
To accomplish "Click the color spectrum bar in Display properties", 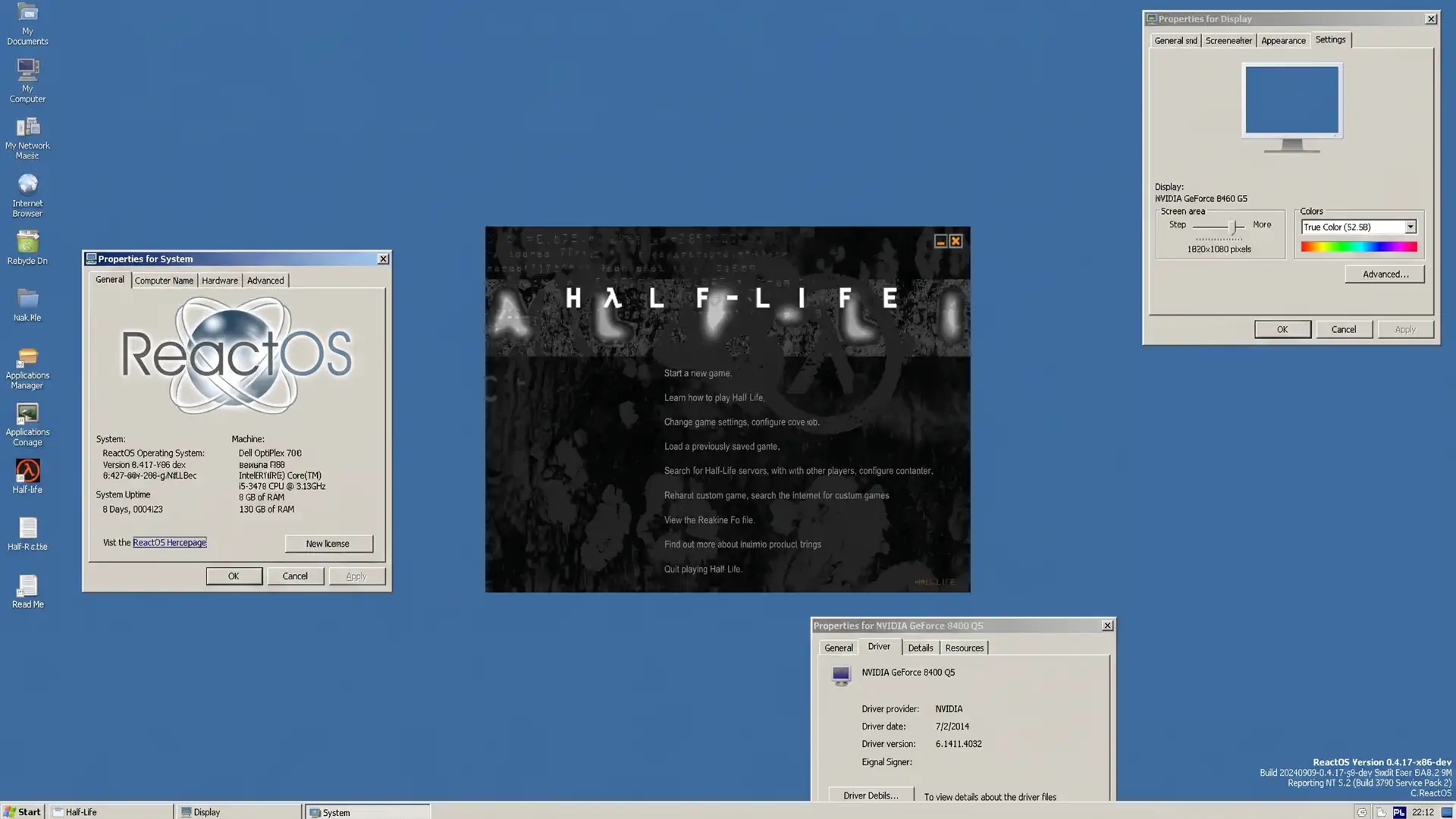I will pos(1359,246).
